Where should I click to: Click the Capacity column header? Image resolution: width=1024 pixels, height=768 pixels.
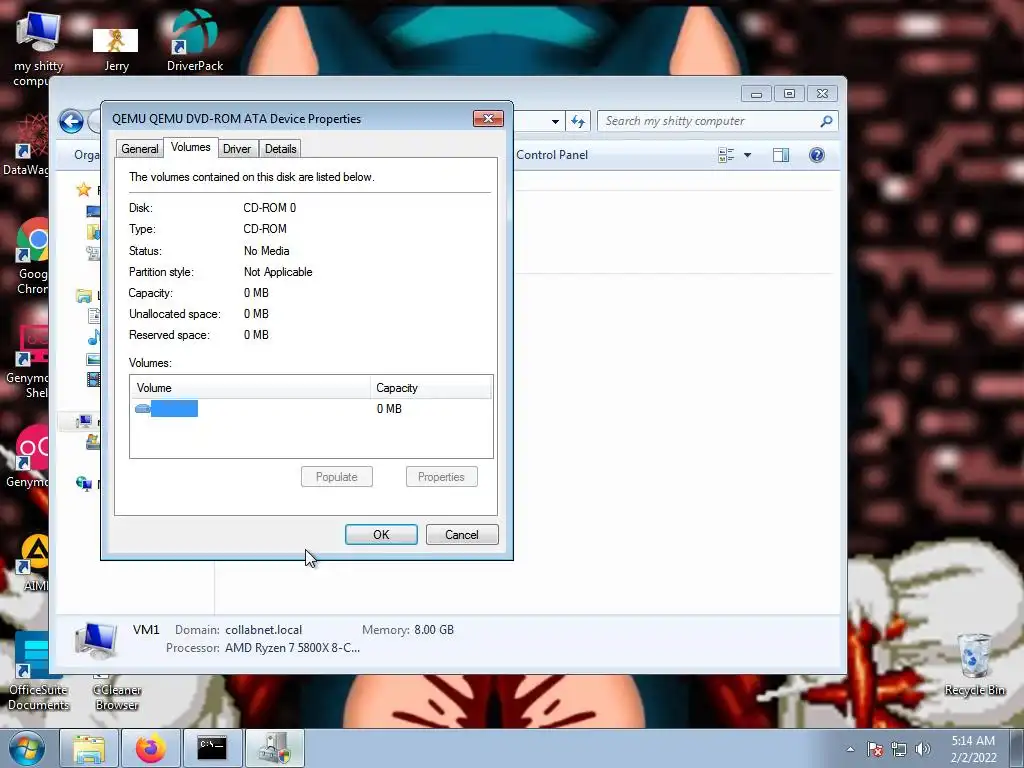click(x=431, y=388)
